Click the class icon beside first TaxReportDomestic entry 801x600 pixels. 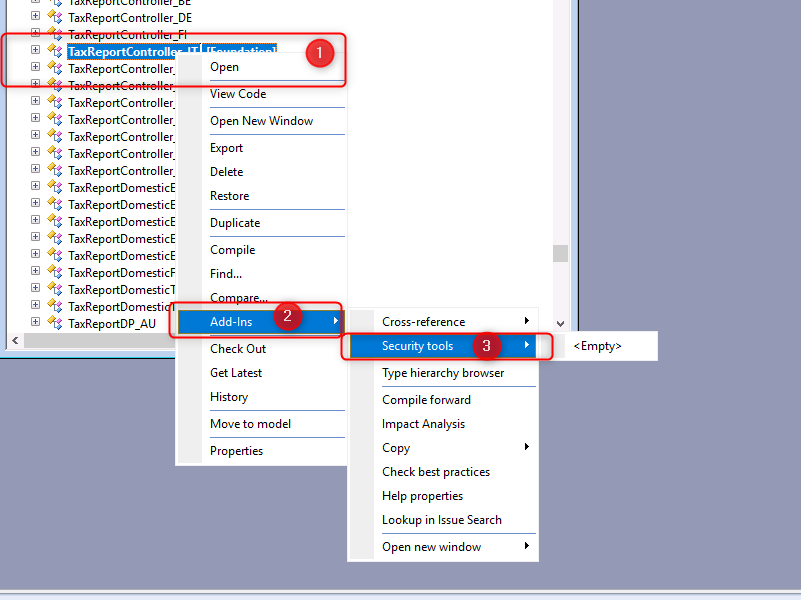(x=54, y=187)
